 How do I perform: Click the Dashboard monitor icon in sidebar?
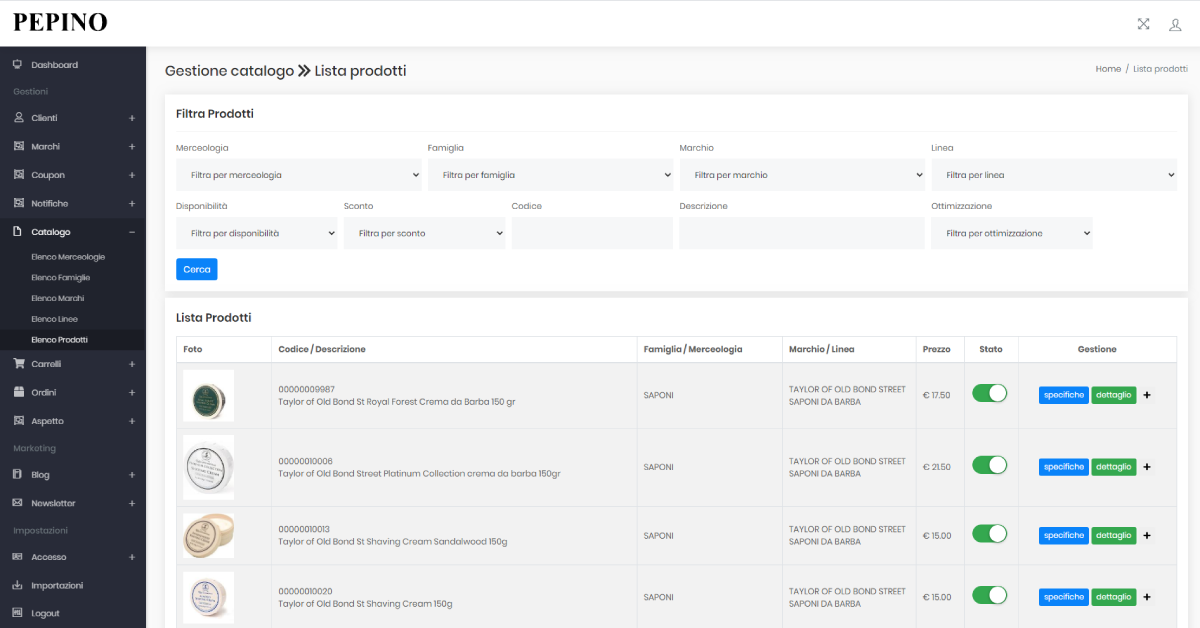pos(18,65)
